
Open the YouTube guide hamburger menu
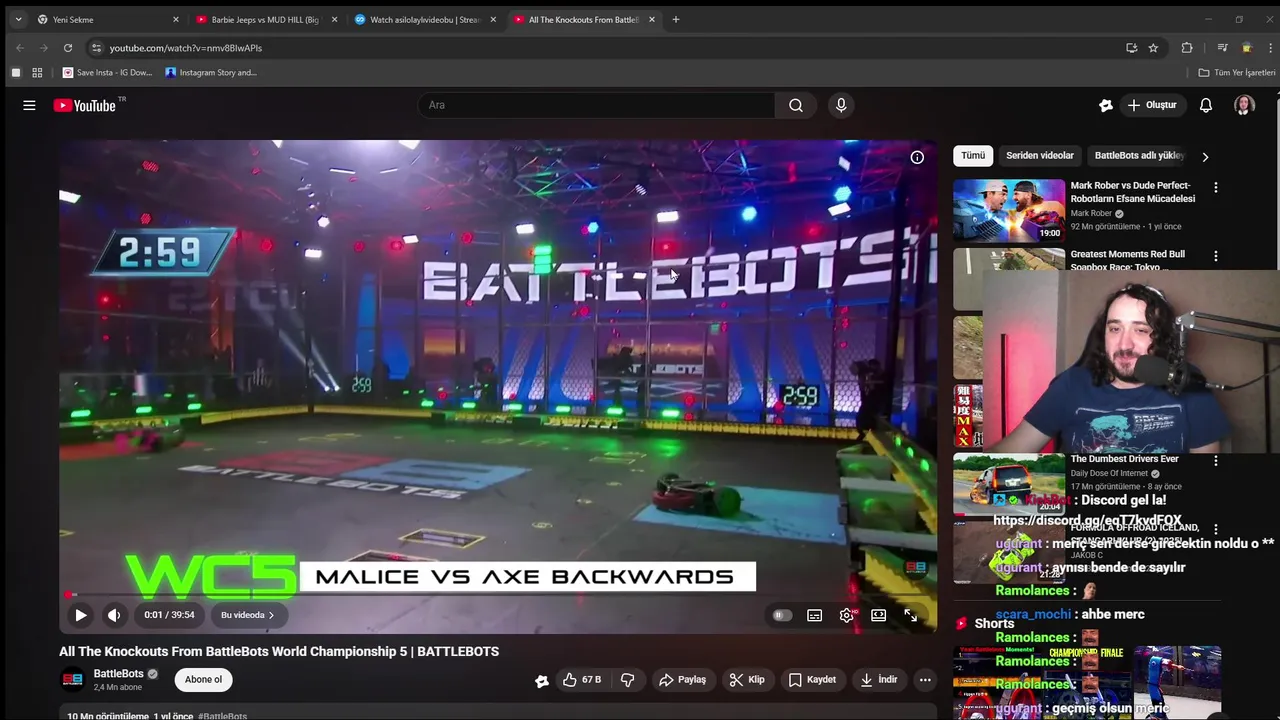(x=29, y=105)
